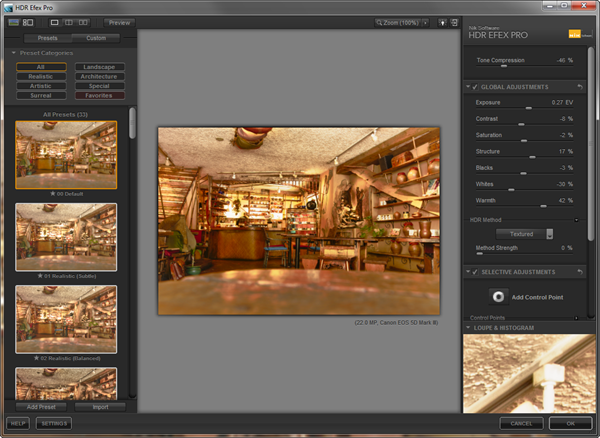Select the Landscape preset category

tap(98, 67)
